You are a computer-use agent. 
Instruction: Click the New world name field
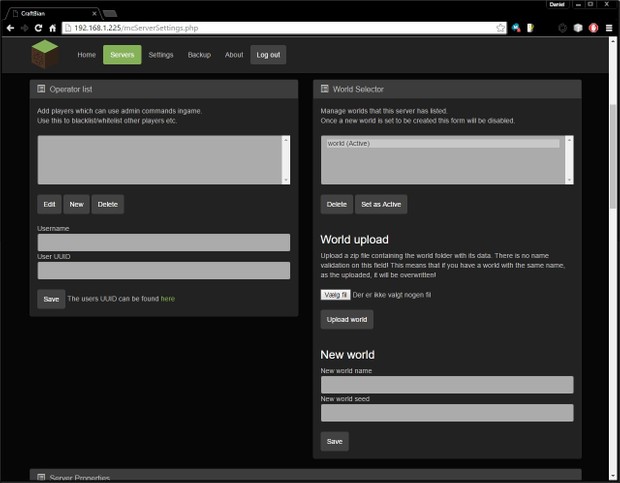pyautogui.click(x=447, y=385)
